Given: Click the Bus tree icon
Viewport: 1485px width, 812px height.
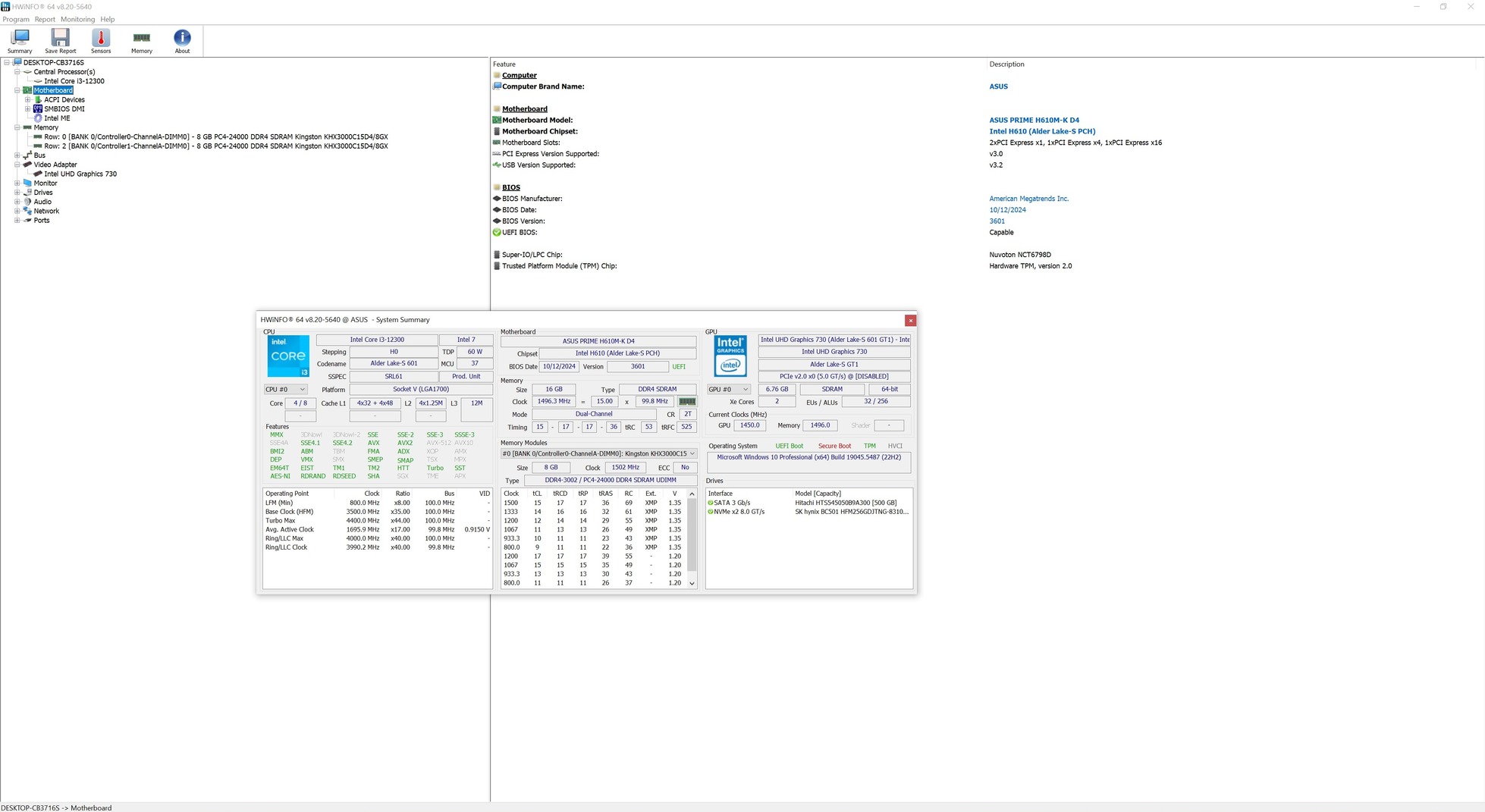Looking at the screenshot, I should [x=27, y=155].
